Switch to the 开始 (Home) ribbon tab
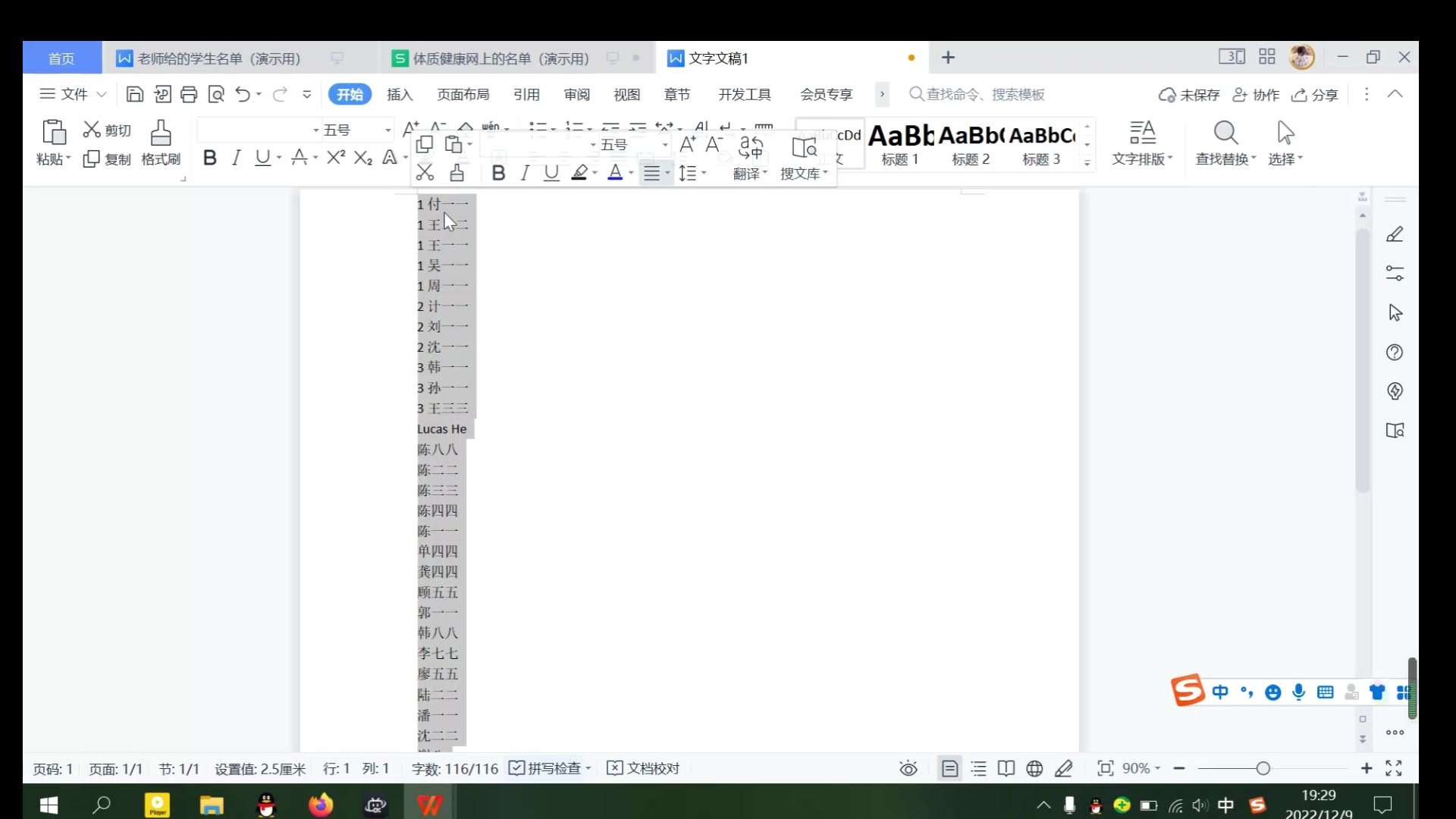This screenshot has width=1456, height=819. [x=350, y=94]
